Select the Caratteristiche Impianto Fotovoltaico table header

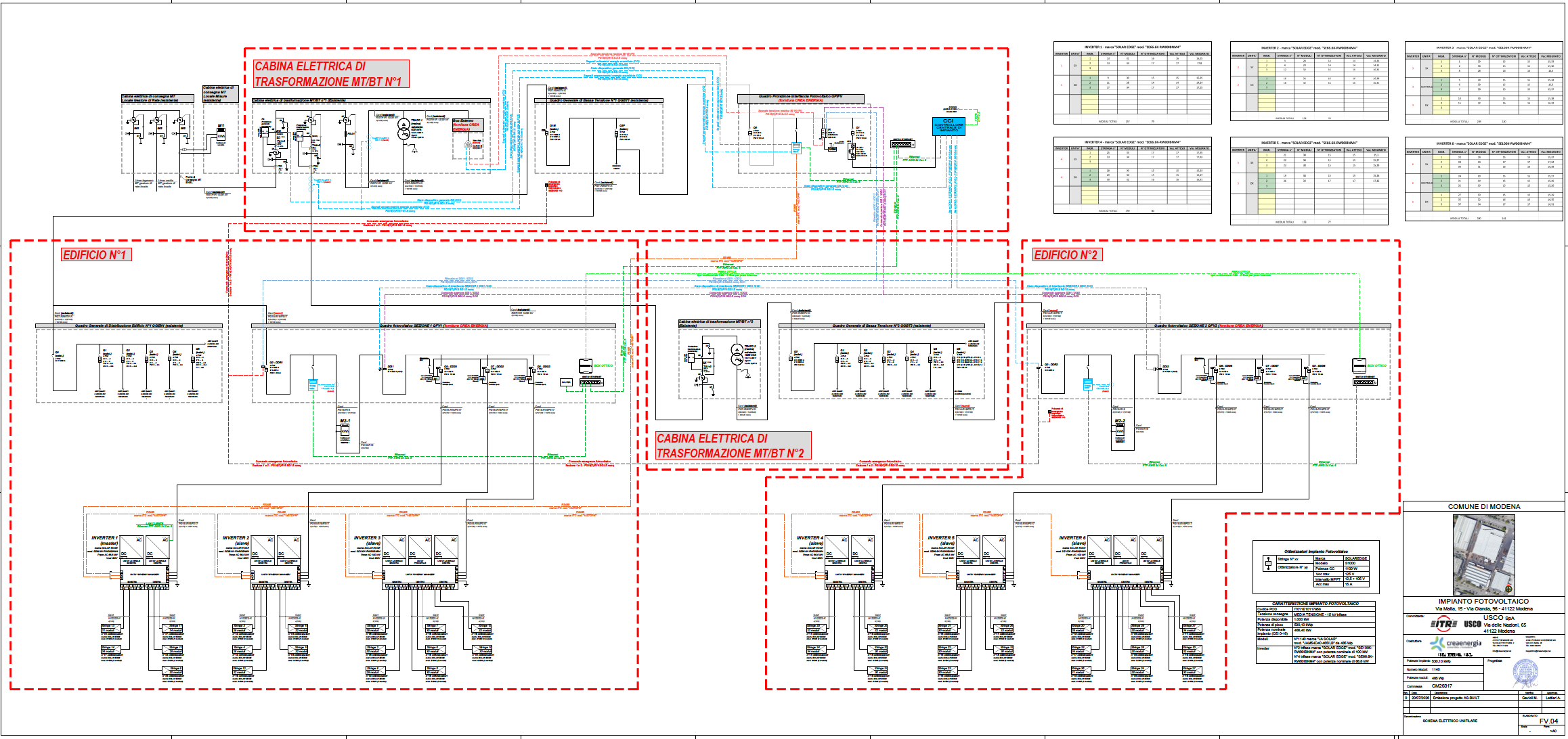click(1315, 604)
